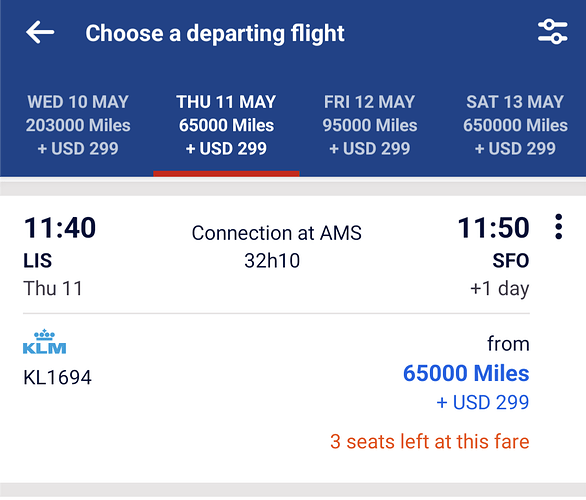This screenshot has width=586, height=500.
Task: Click the + USD 299 fare surcharge
Action: click(482, 402)
